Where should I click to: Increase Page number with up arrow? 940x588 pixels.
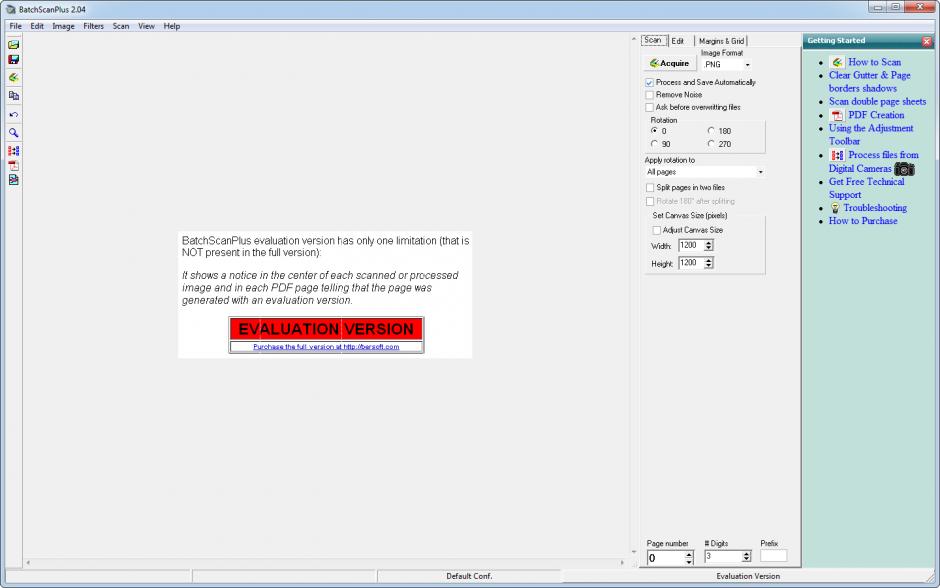click(x=689, y=554)
